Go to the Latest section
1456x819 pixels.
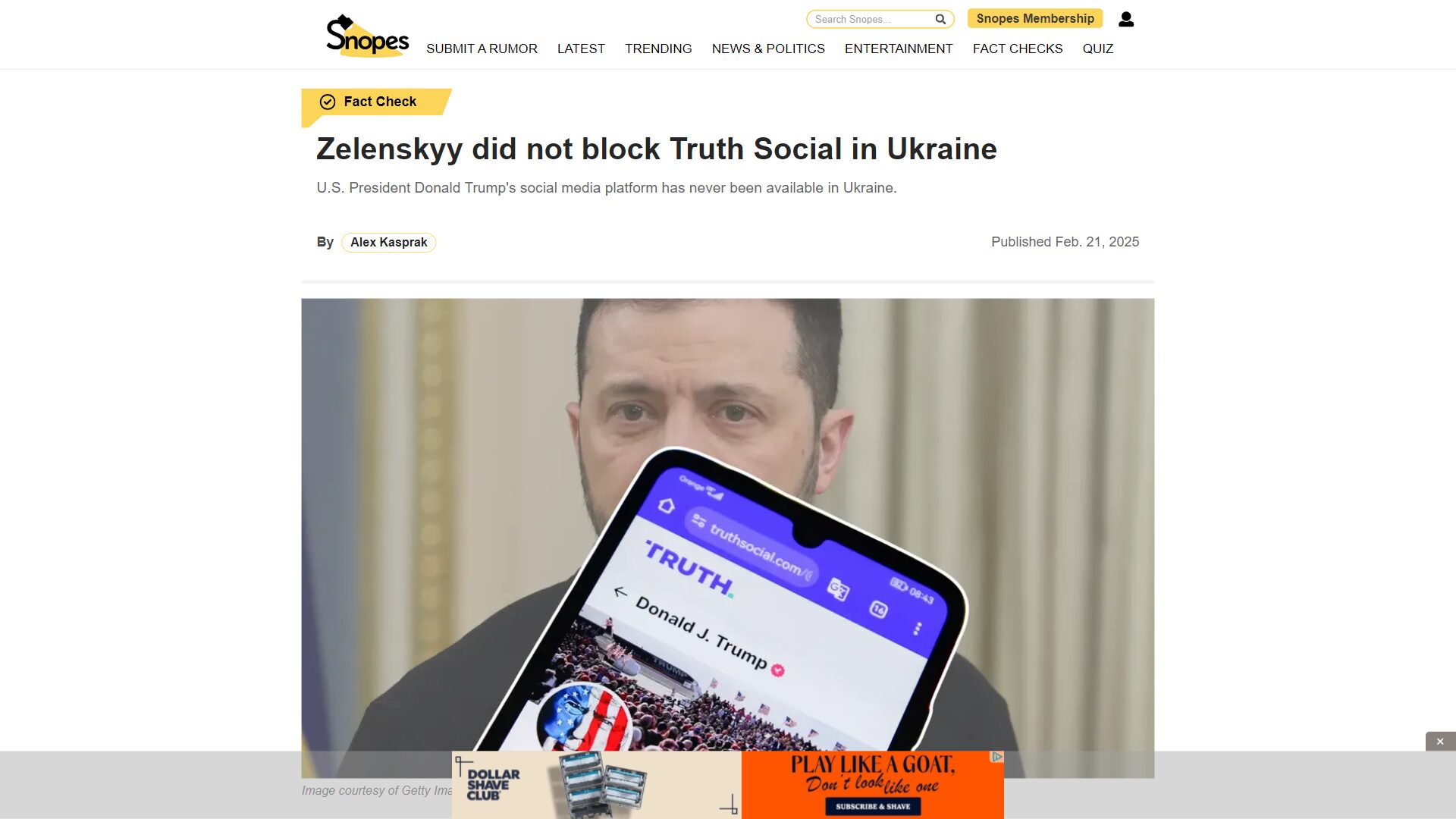(581, 49)
